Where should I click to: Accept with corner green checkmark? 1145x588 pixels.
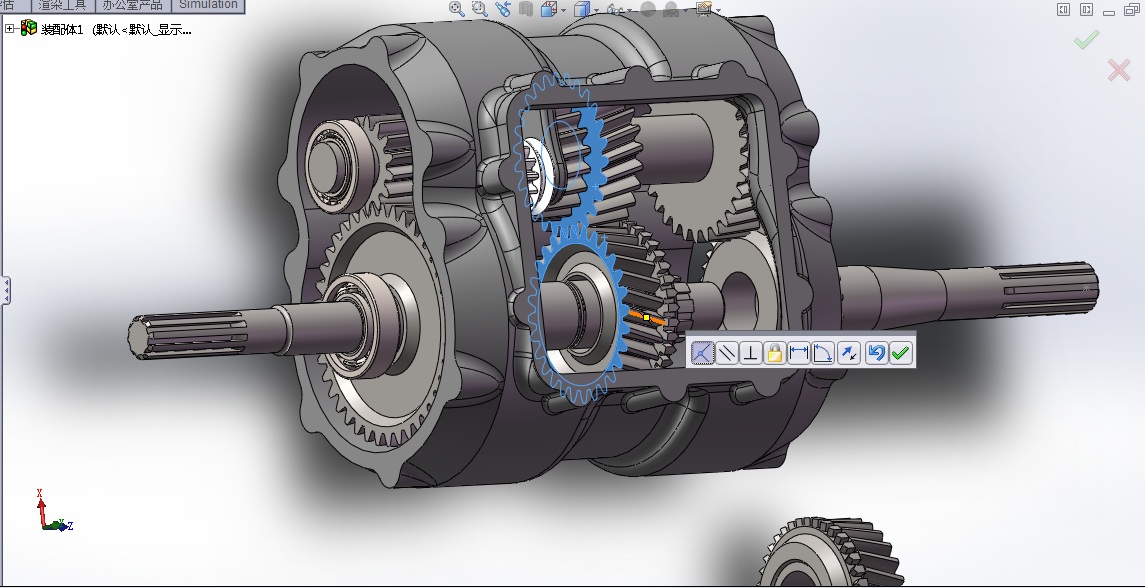pos(1086,40)
